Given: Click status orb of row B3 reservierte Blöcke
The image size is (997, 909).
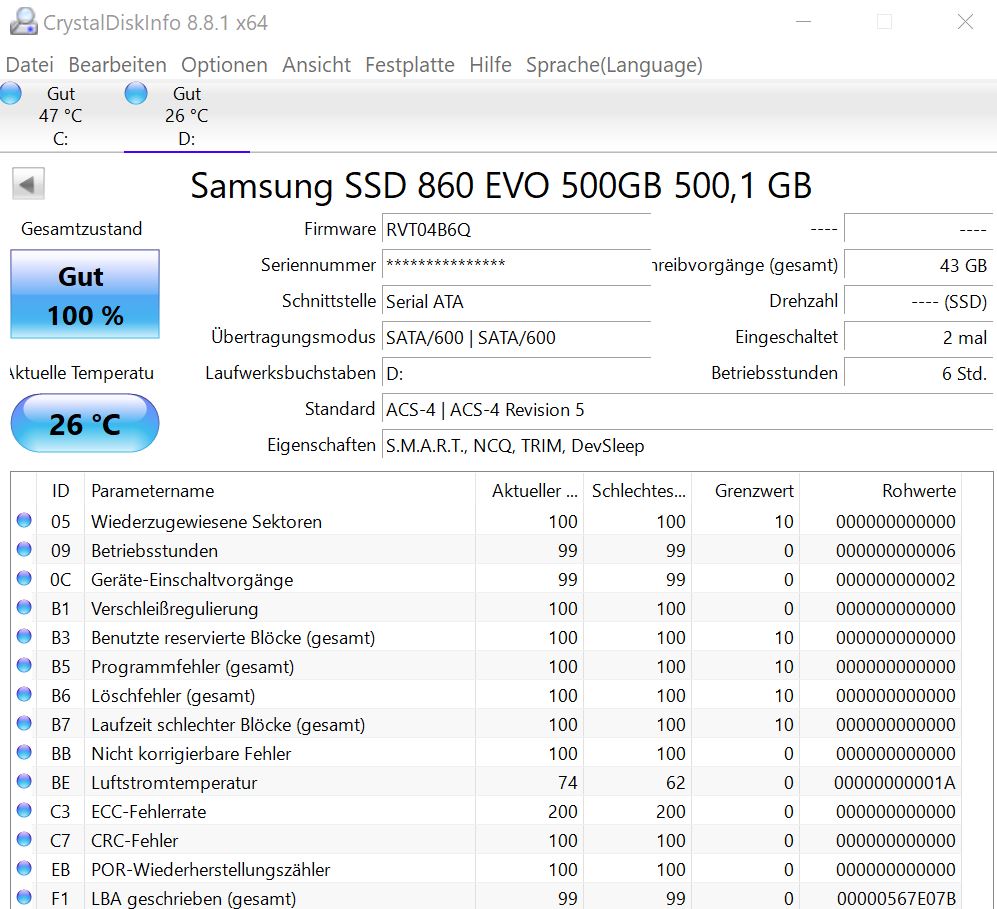Looking at the screenshot, I should click(24, 636).
